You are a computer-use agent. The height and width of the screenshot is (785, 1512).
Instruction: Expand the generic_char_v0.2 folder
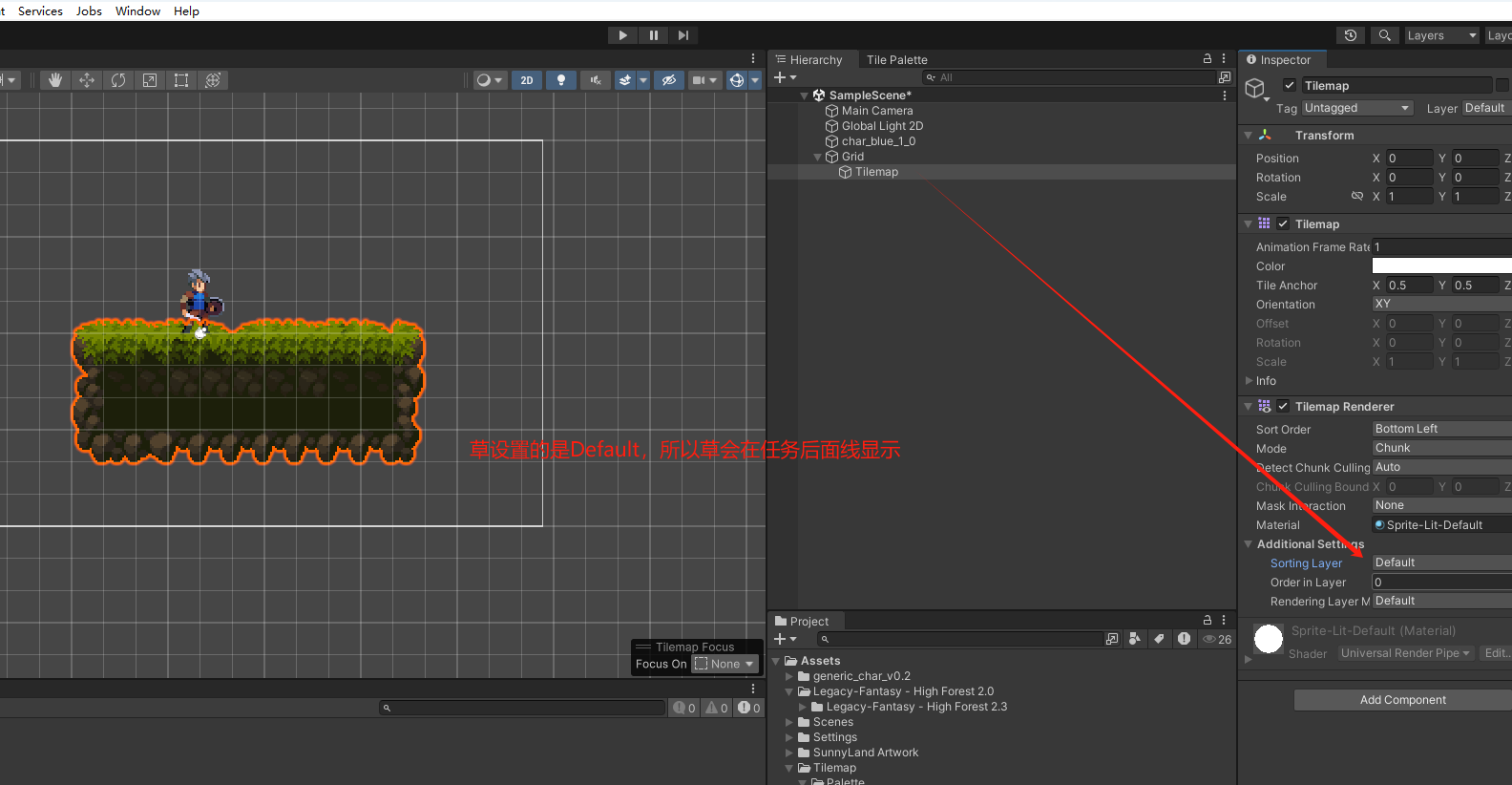(789, 676)
